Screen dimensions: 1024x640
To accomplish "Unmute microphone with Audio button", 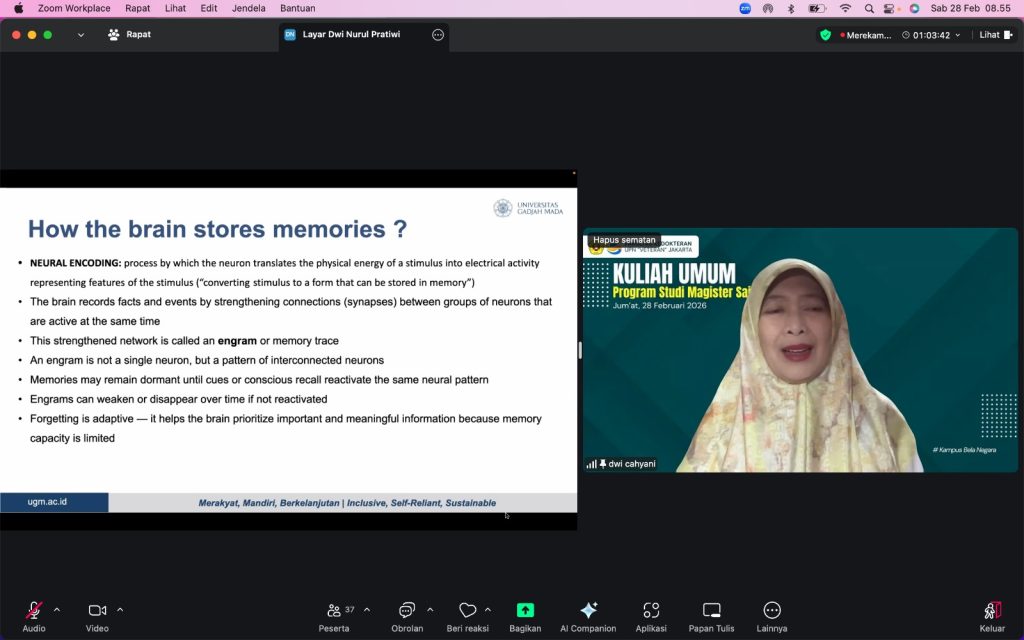I will pyautogui.click(x=34, y=611).
